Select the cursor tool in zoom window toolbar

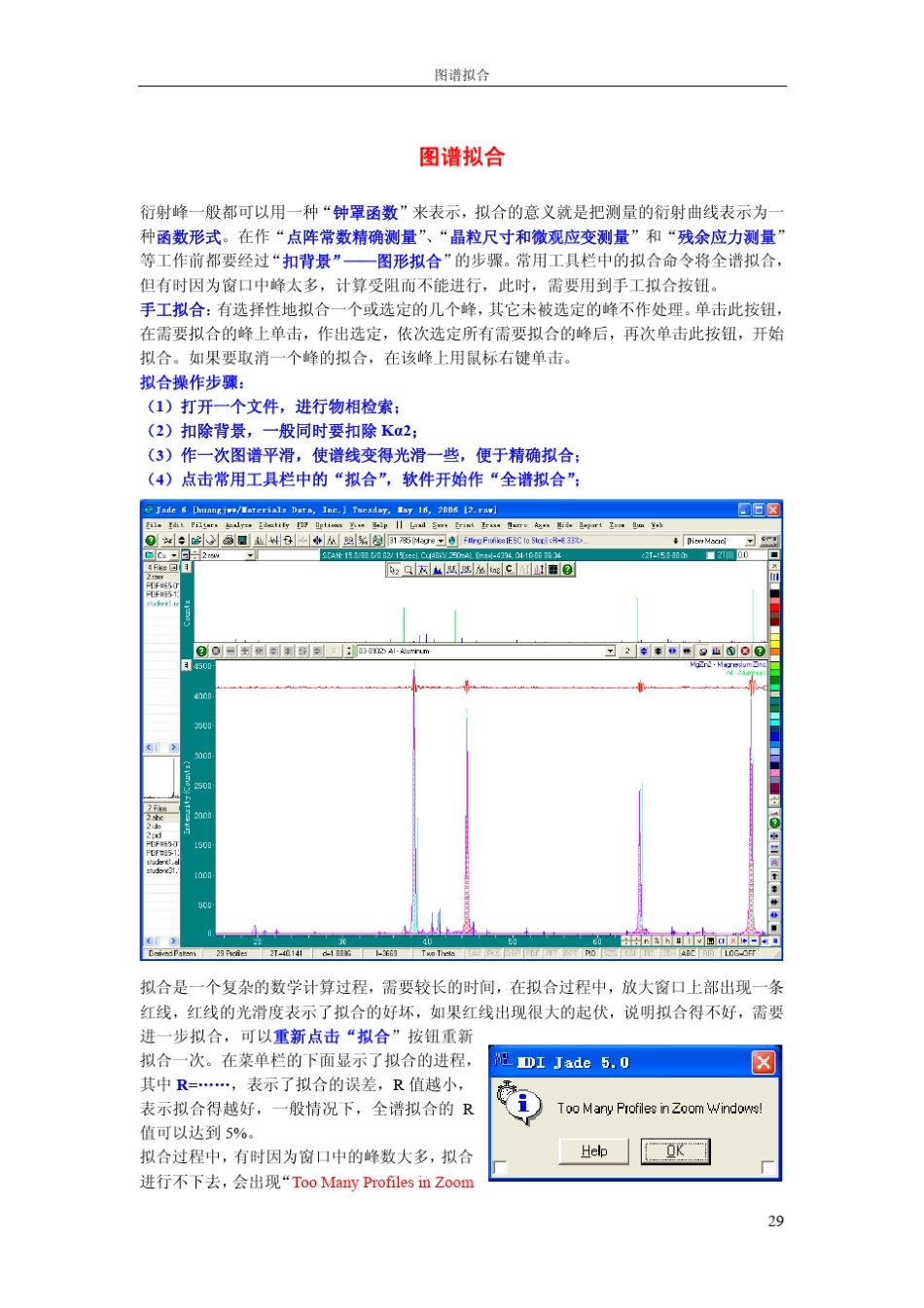click(x=394, y=569)
